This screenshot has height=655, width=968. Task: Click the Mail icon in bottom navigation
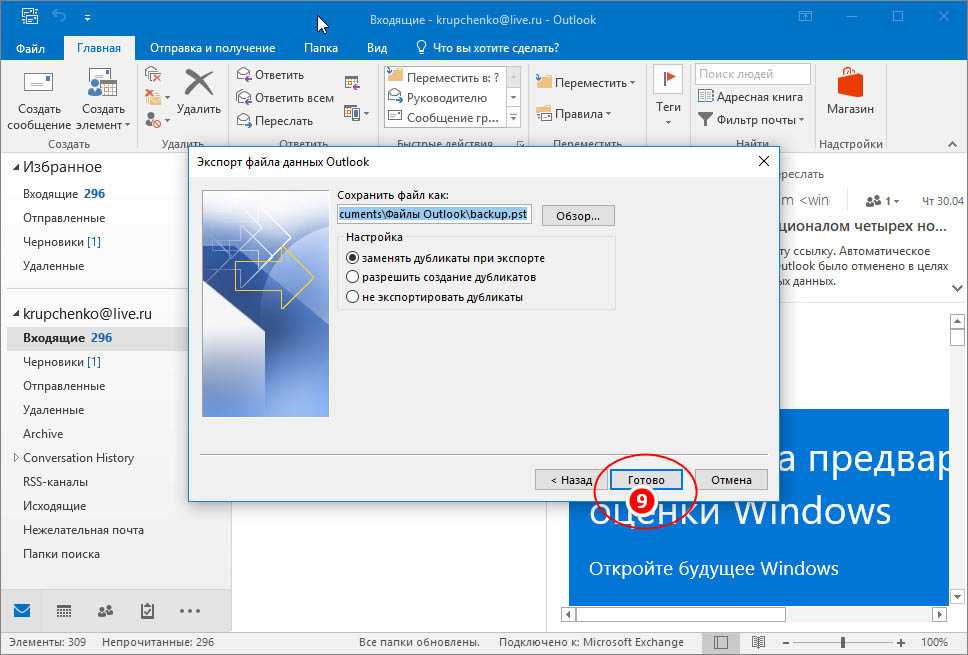pos(22,611)
